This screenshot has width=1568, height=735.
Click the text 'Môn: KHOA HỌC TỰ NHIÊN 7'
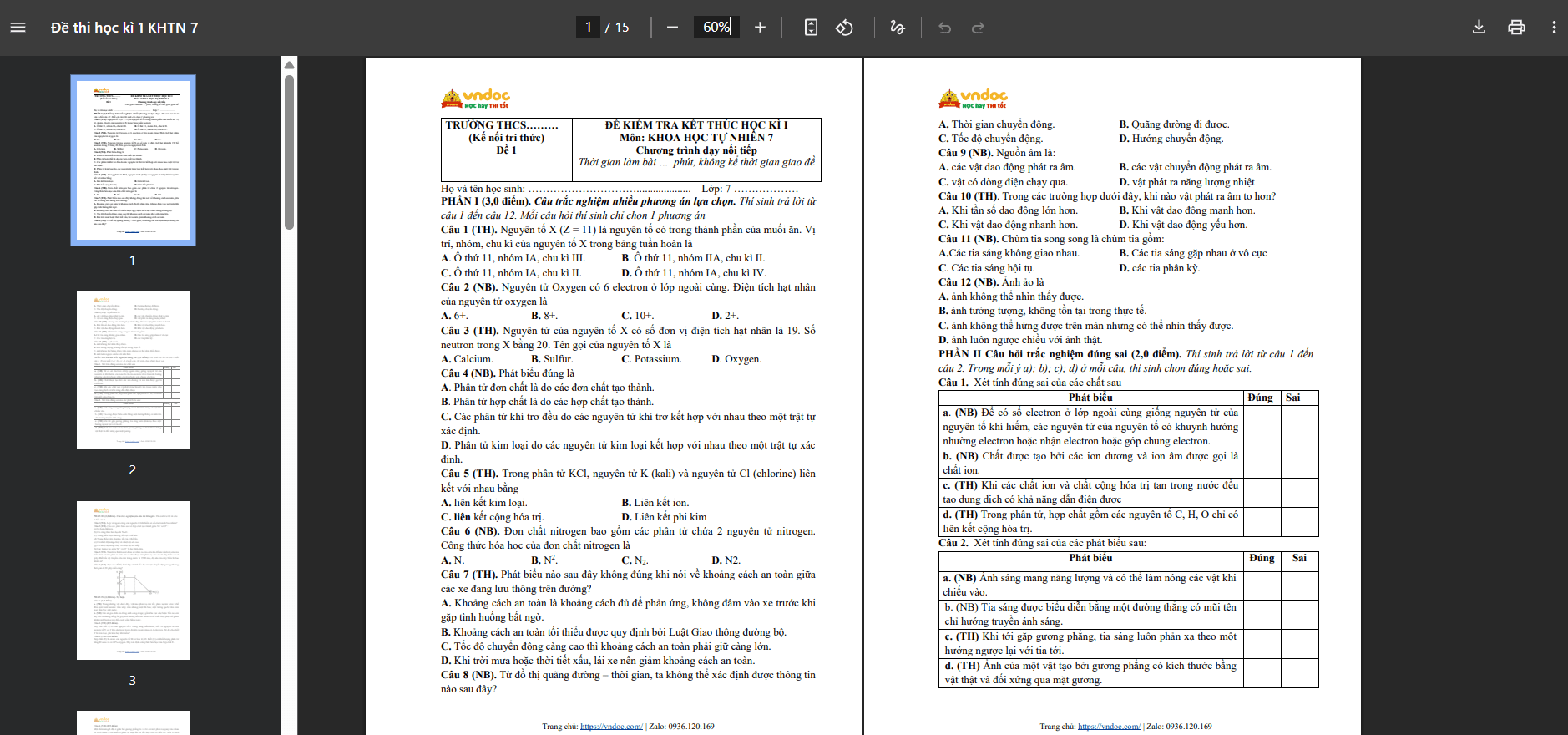696,138
